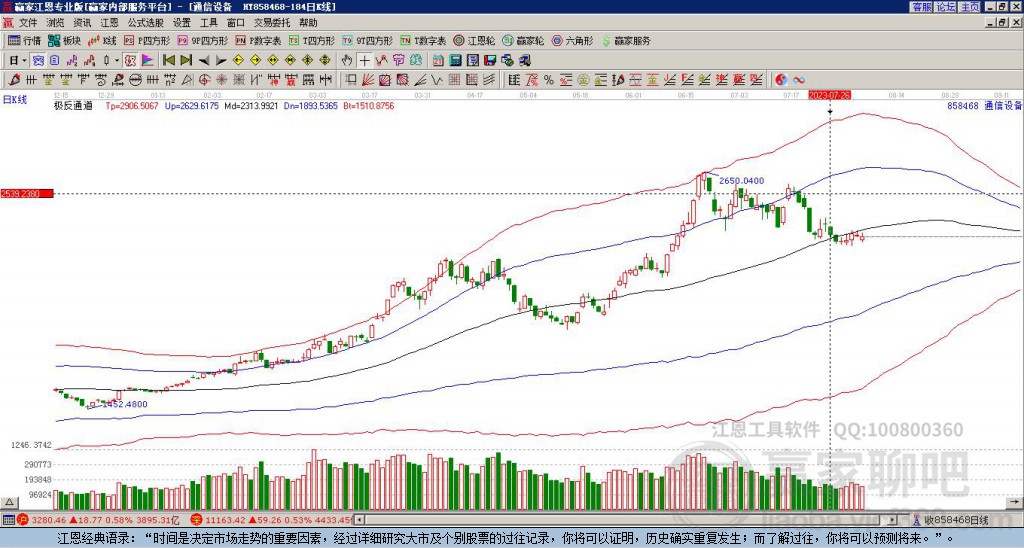Open the 9P四方形 square tool

[202, 40]
